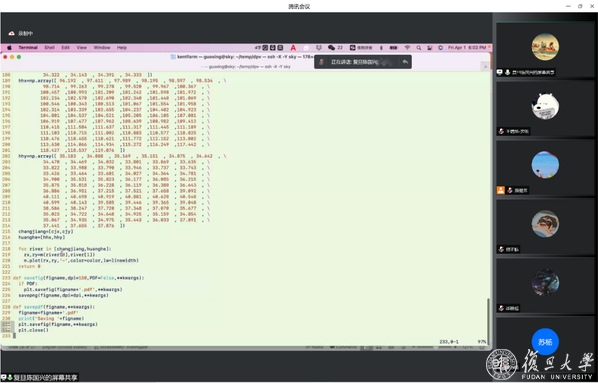Screen dimensions: 598x383
Task: Click muted mic icon on galaxy participant
Action: 501,308
